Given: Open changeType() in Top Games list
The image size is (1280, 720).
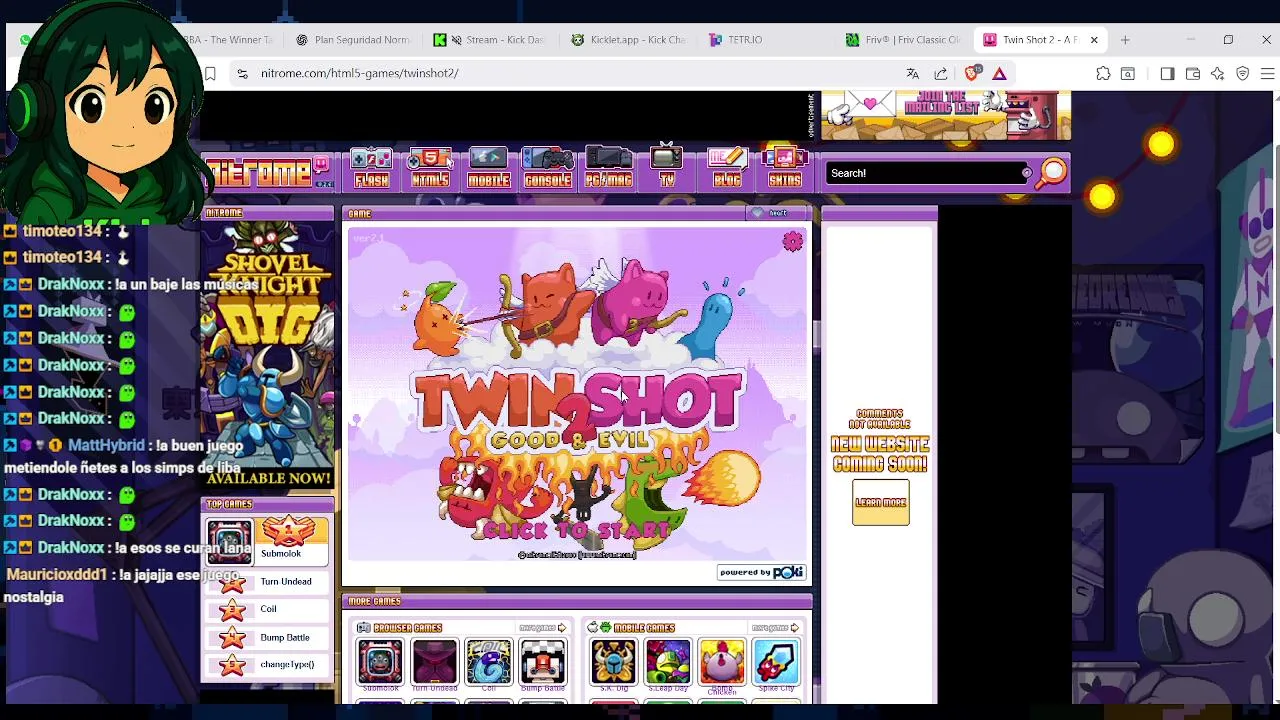Looking at the screenshot, I should tap(267, 665).
